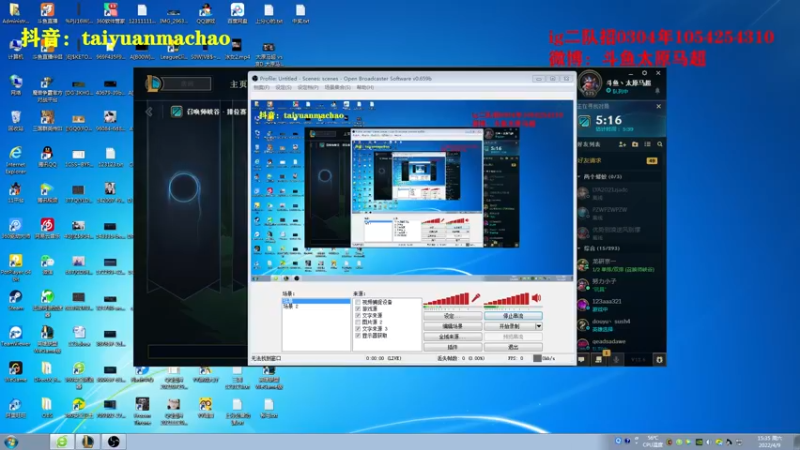The height and width of the screenshot is (450, 800).
Task: Click the add friend icon in League client
Action: pos(622,144)
